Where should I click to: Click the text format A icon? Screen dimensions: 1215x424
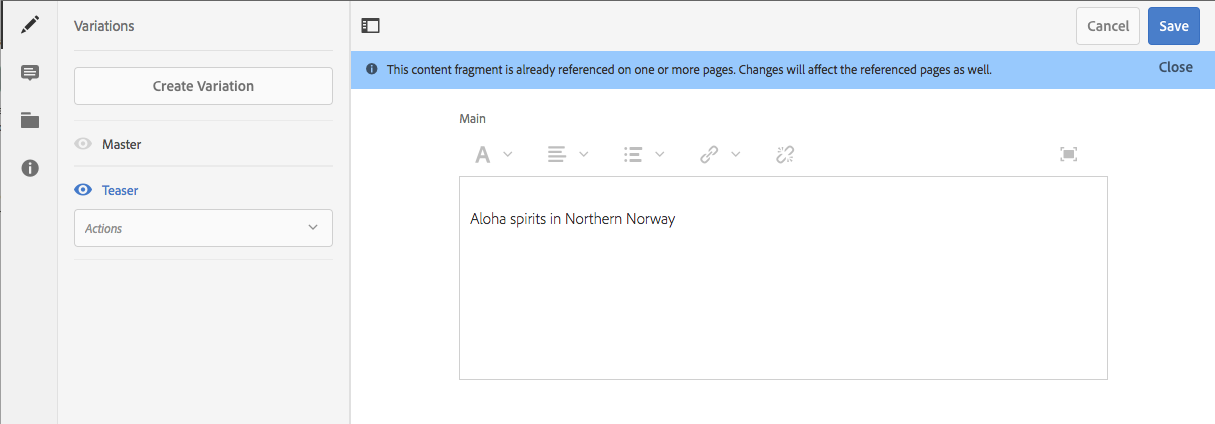point(483,154)
